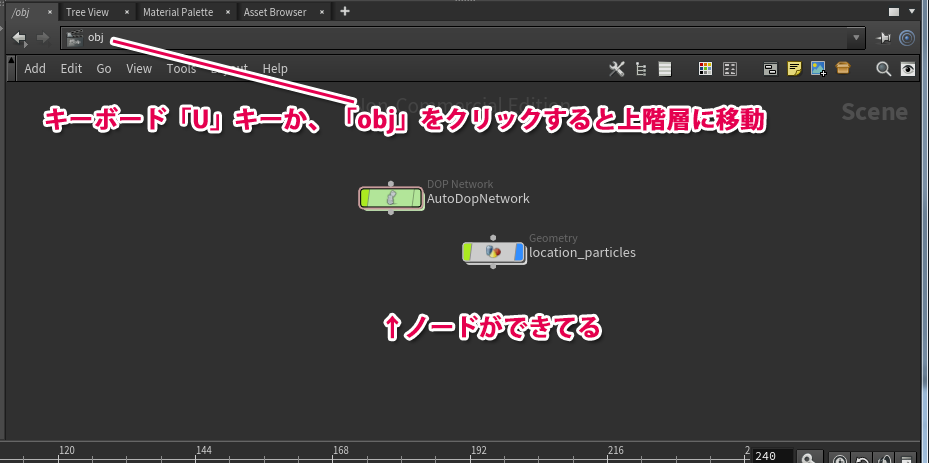Open the Edit menu
The height and width of the screenshot is (463, 929).
click(x=71, y=69)
